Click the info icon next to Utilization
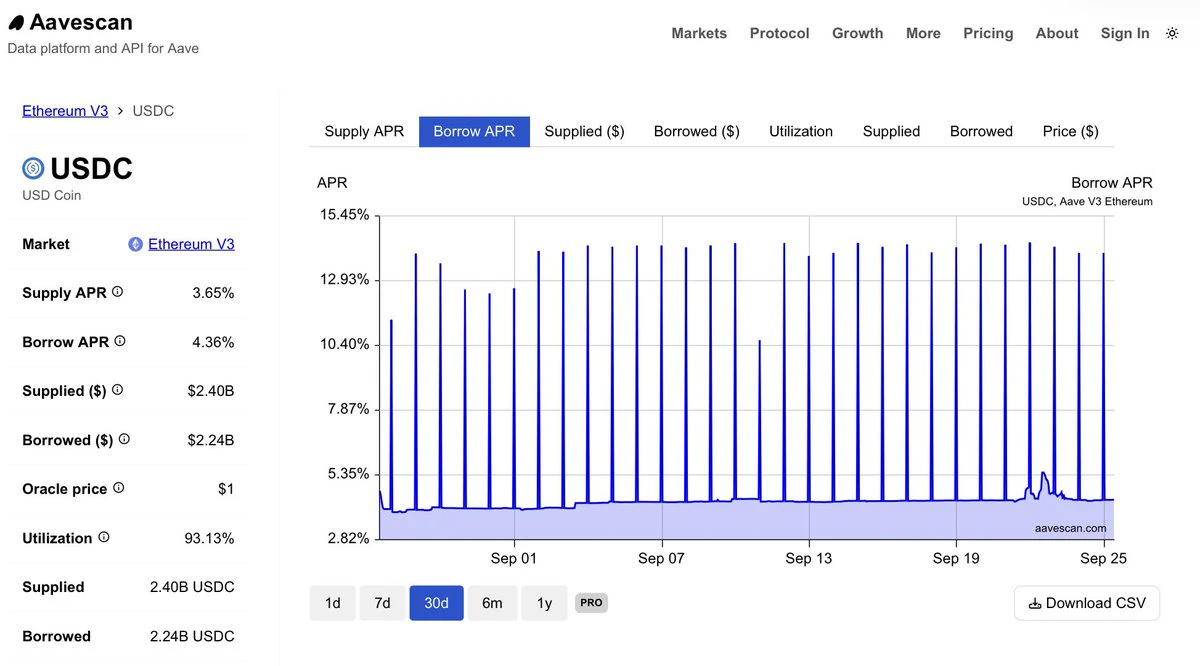 pyautogui.click(x=103, y=537)
